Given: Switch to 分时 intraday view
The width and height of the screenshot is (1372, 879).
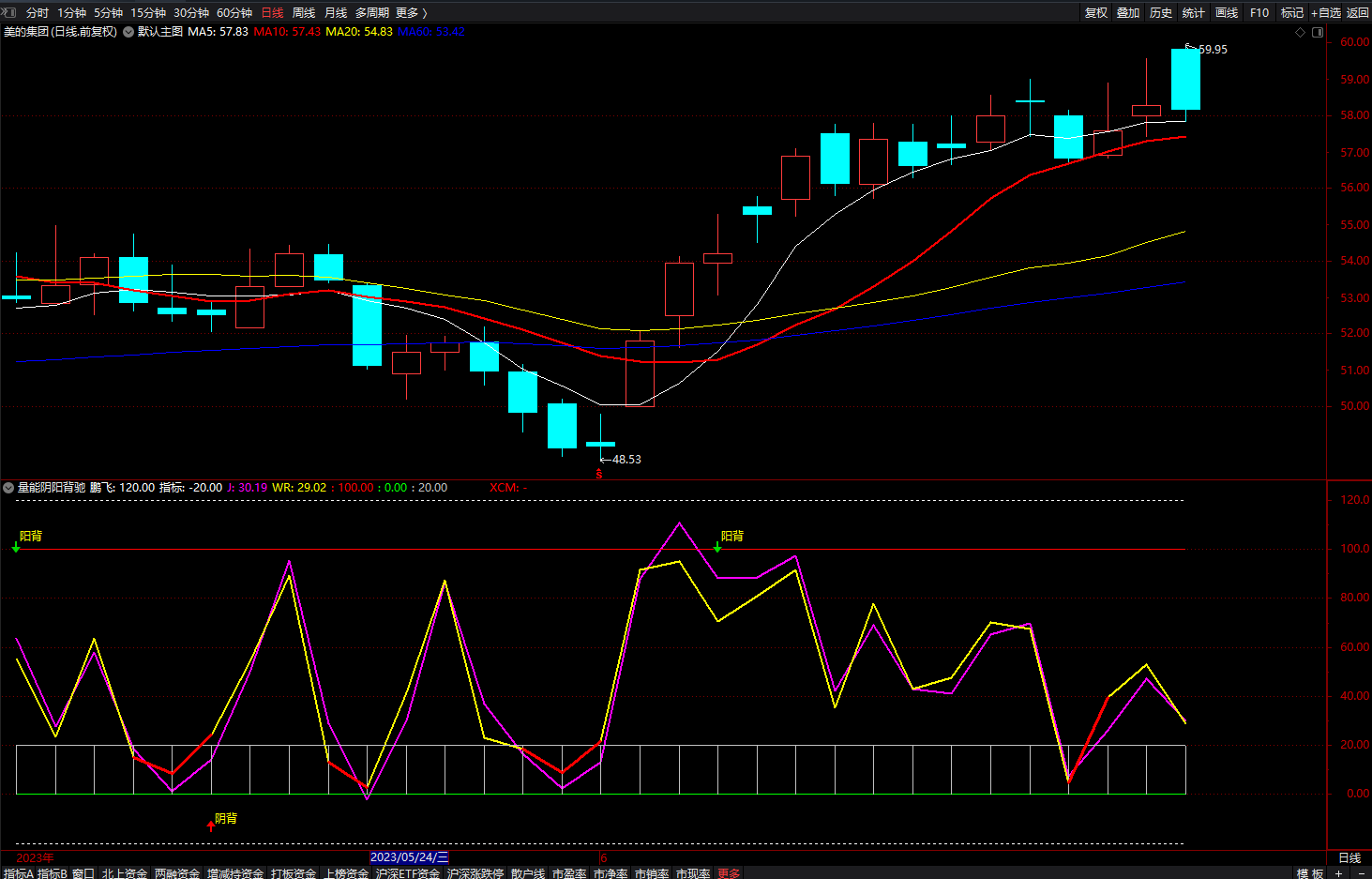Looking at the screenshot, I should point(38,12).
